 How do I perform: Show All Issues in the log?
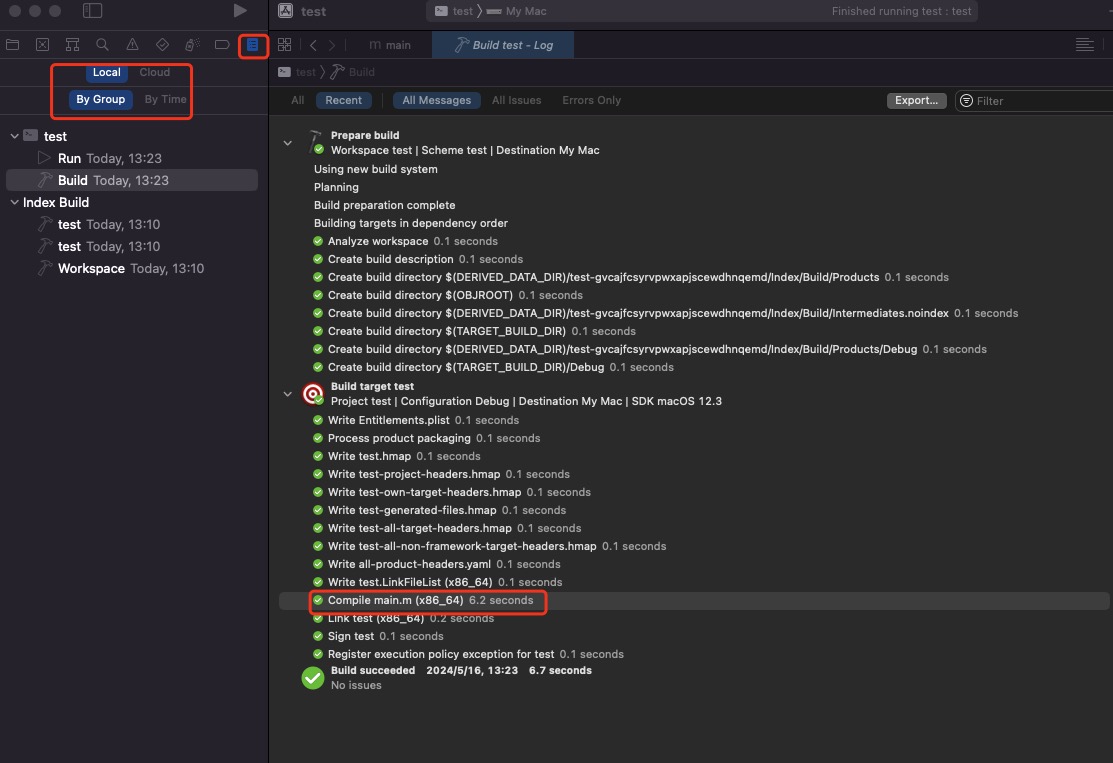click(x=516, y=100)
